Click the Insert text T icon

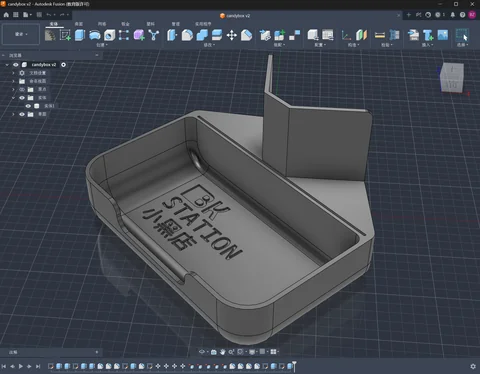tap(428, 35)
